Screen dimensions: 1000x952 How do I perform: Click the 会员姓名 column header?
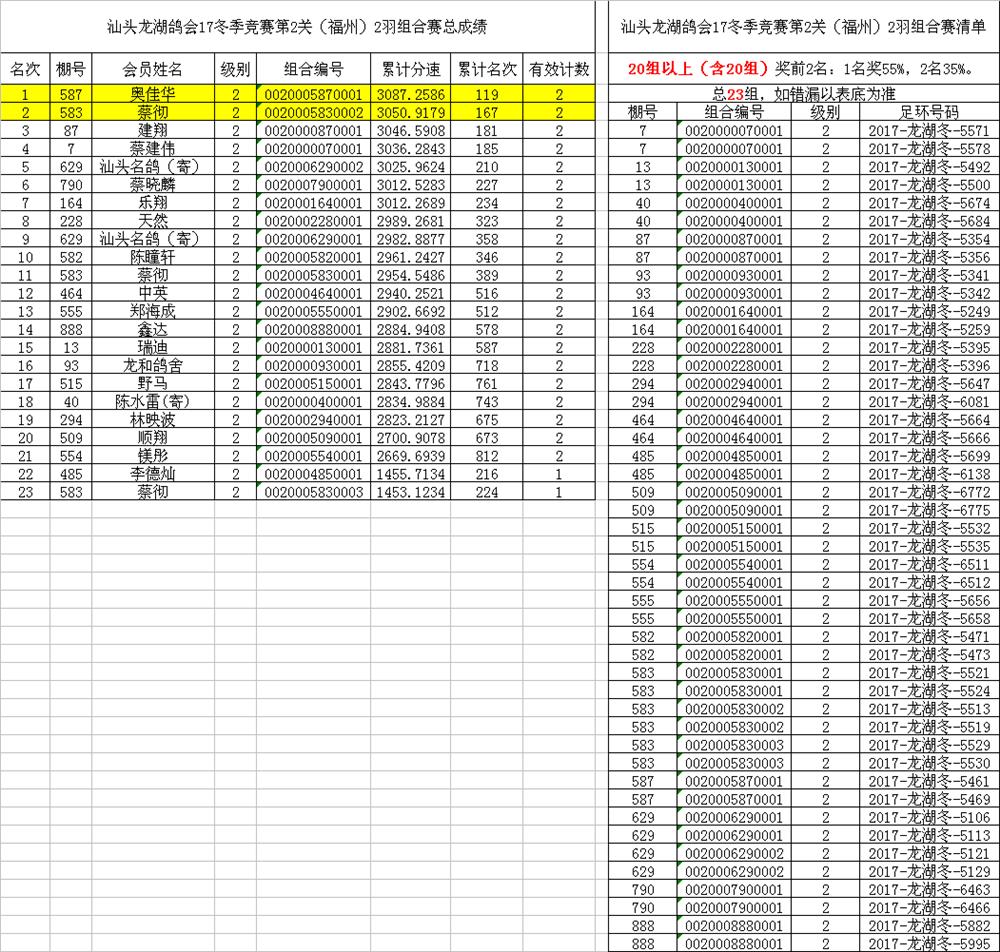pos(153,69)
